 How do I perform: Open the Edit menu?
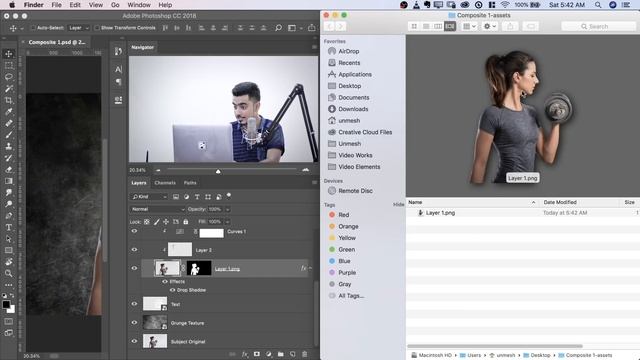point(75,5)
